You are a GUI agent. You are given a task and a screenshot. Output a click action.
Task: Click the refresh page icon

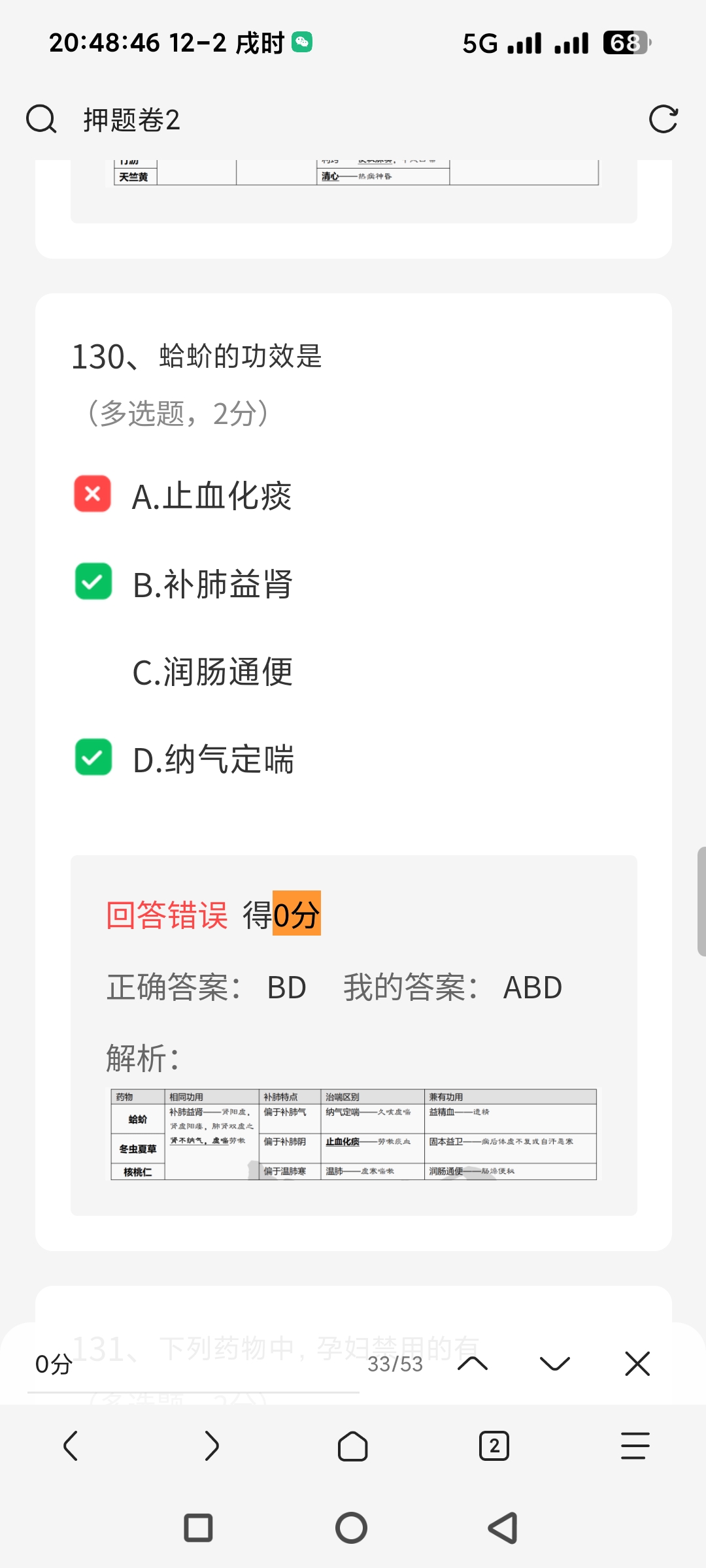click(663, 120)
